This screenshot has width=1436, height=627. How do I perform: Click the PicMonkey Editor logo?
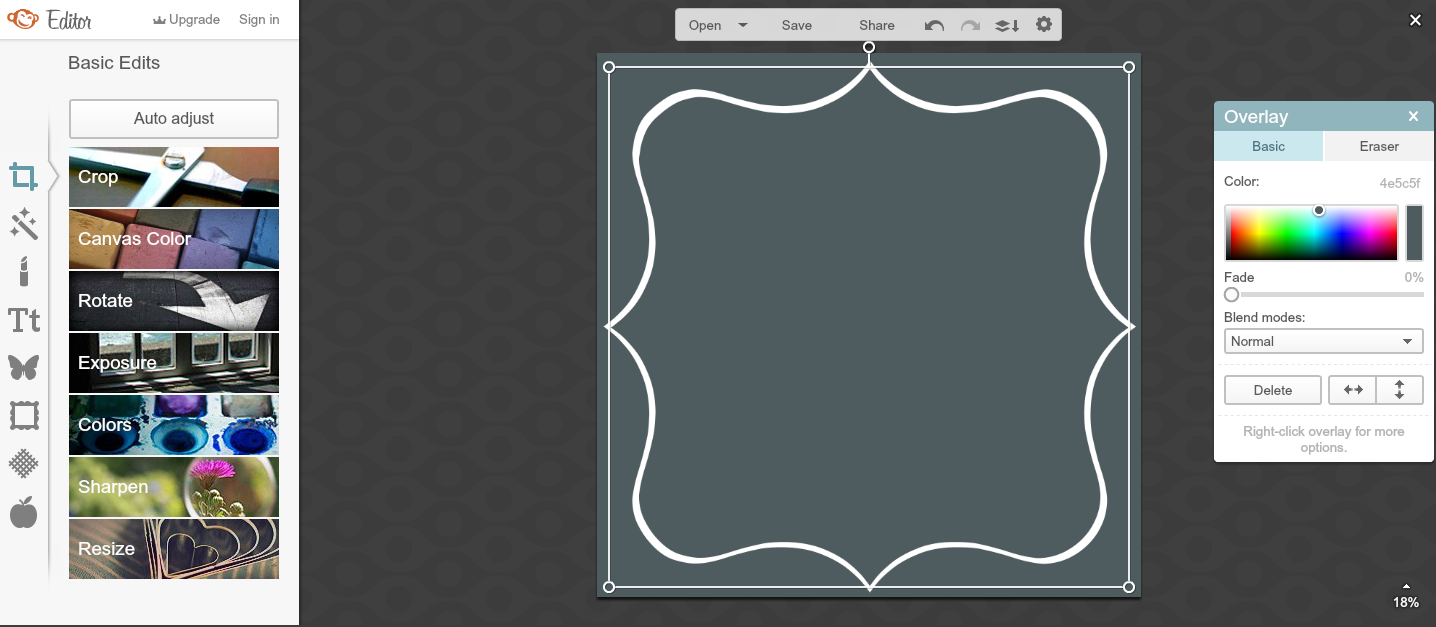50,19
